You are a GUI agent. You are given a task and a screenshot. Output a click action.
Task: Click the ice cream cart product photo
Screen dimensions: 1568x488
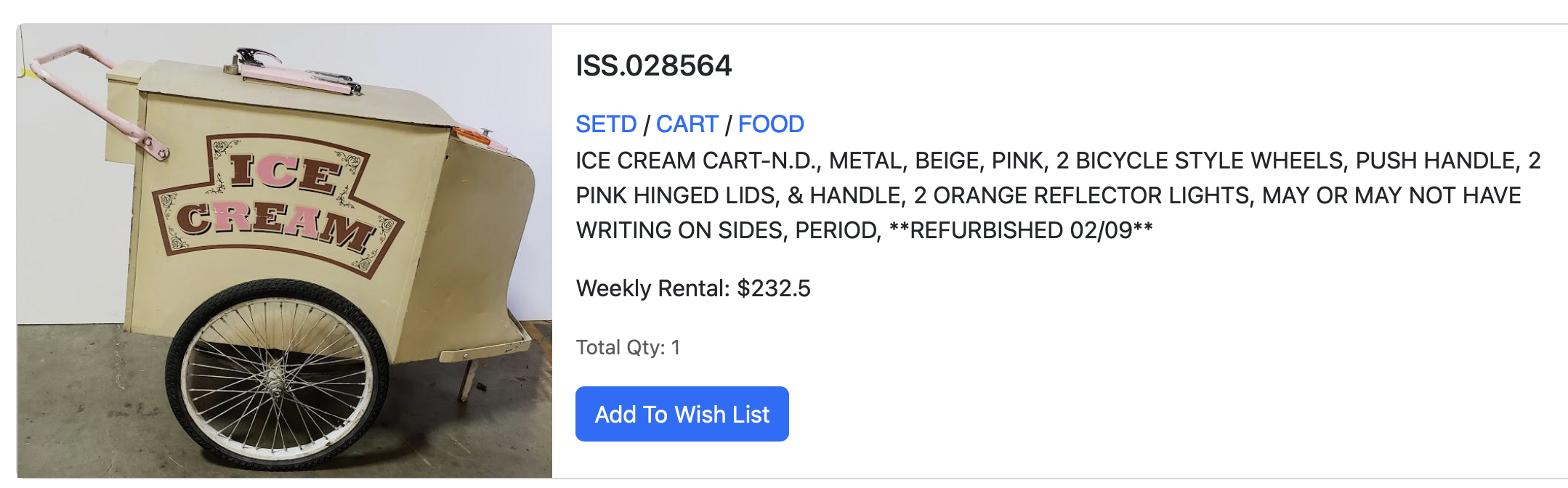284,251
